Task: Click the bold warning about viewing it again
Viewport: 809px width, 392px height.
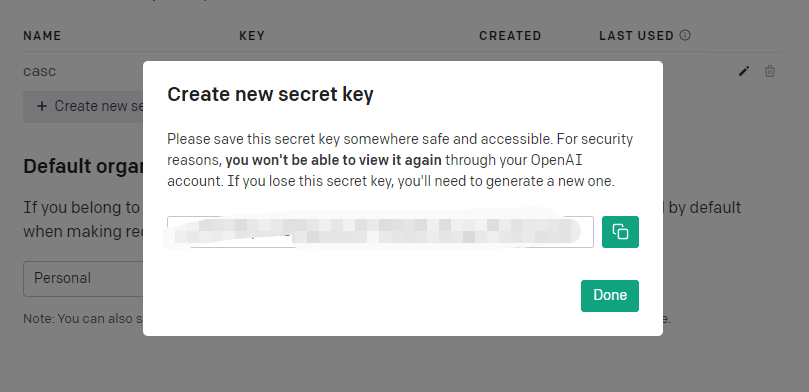Action: (333, 160)
